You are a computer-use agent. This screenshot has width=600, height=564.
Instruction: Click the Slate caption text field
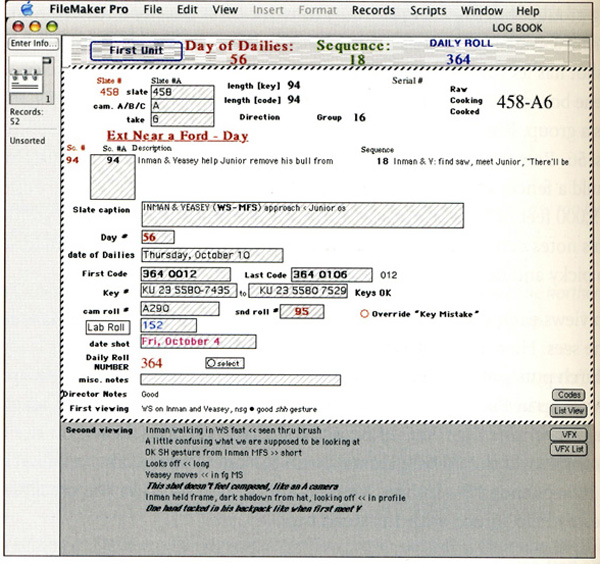coord(302,214)
